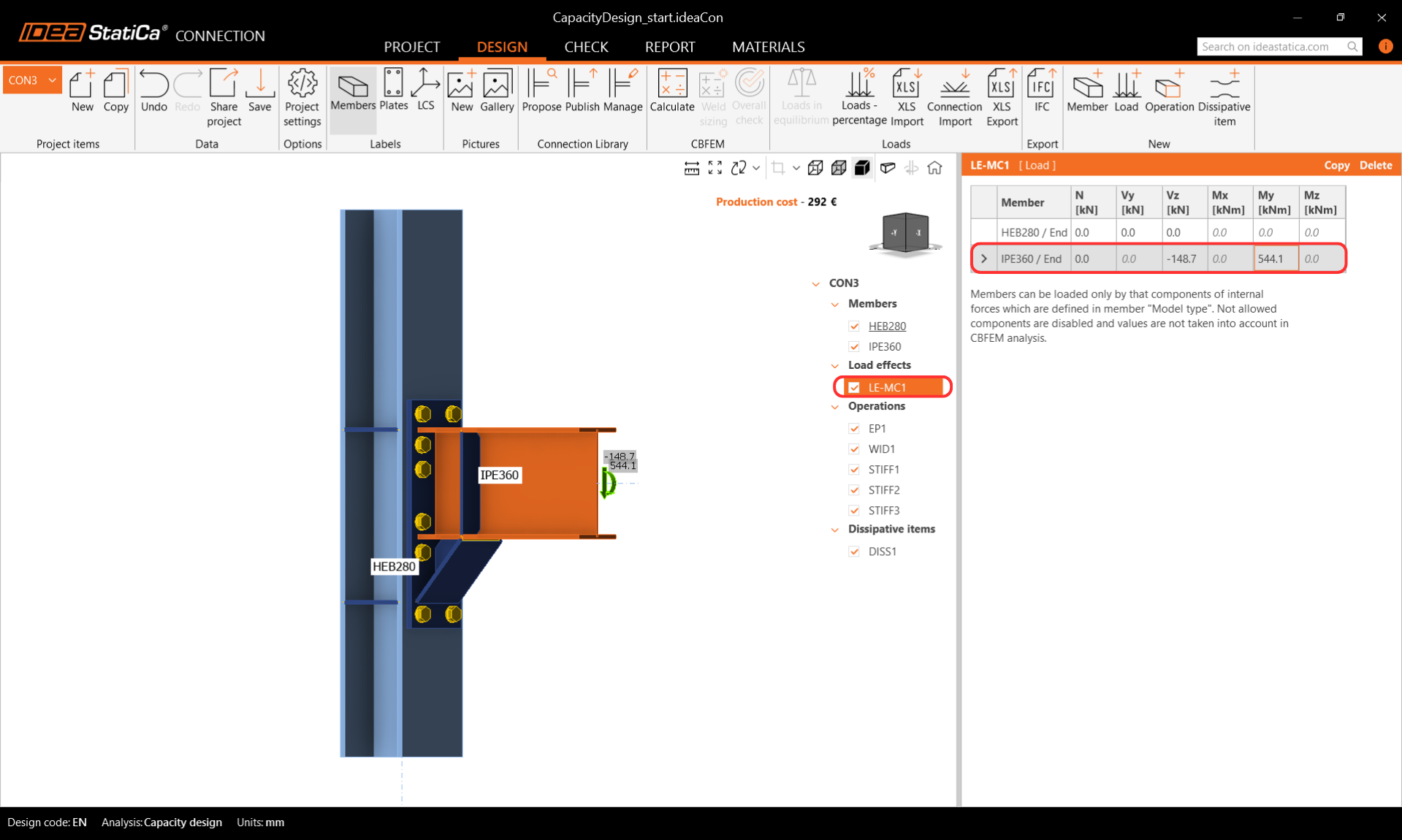Toggle Plates labels

[x=393, y=91]
